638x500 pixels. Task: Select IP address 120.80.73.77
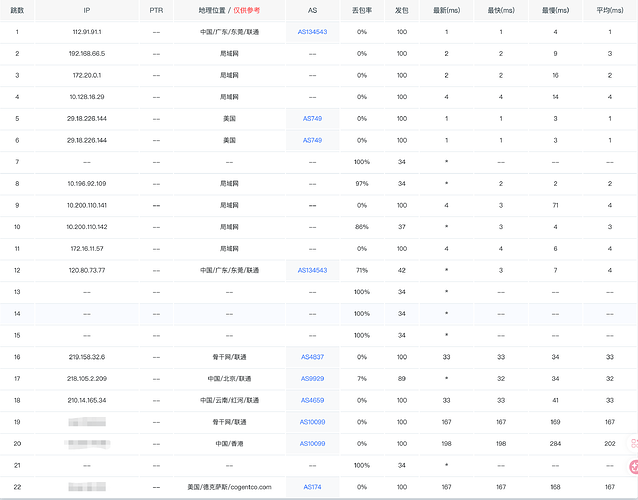[x=87, y=270]
